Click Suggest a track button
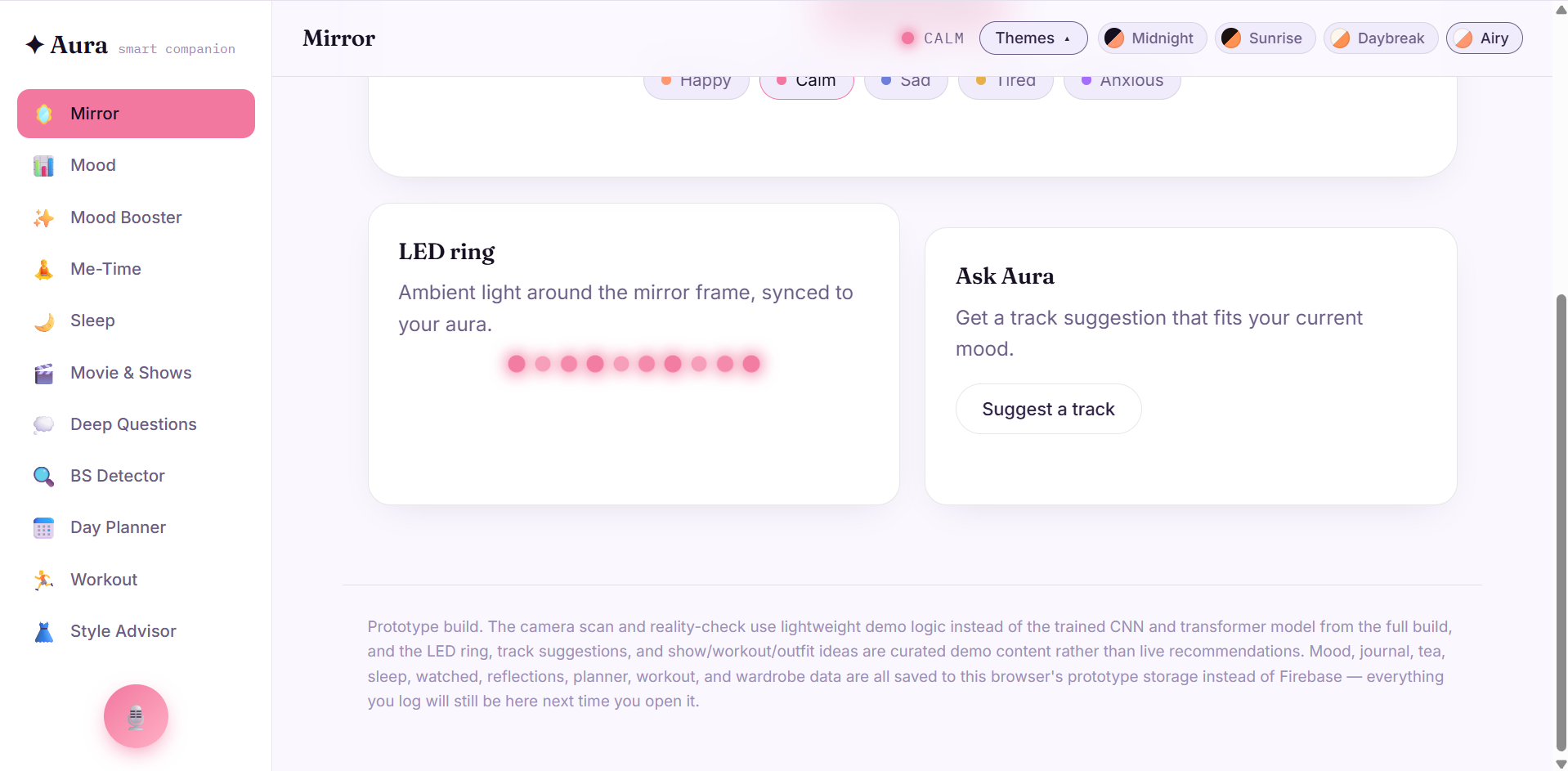The image size is (1568, 771). (x=1048, y=409)
